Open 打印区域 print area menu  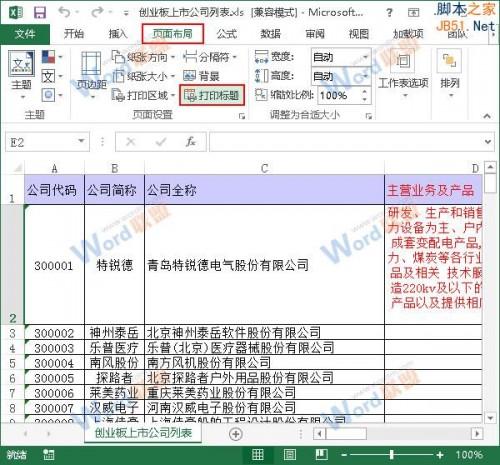143,96
